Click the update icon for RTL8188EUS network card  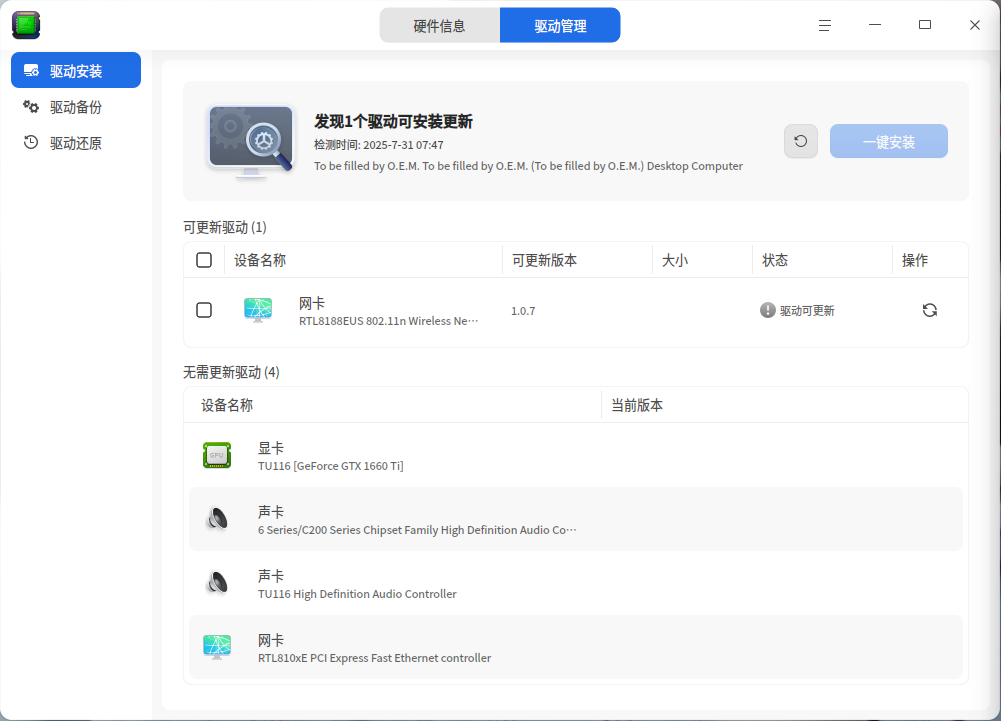click(x=930, y=310)
